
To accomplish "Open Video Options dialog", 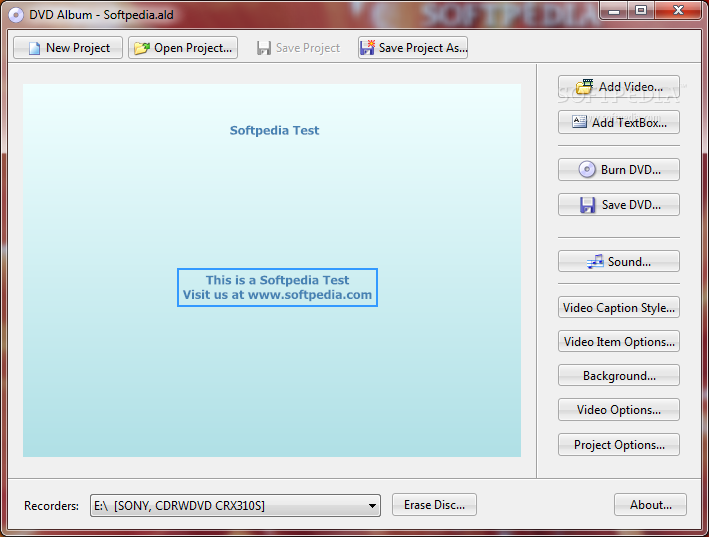I will coord(619,410).
